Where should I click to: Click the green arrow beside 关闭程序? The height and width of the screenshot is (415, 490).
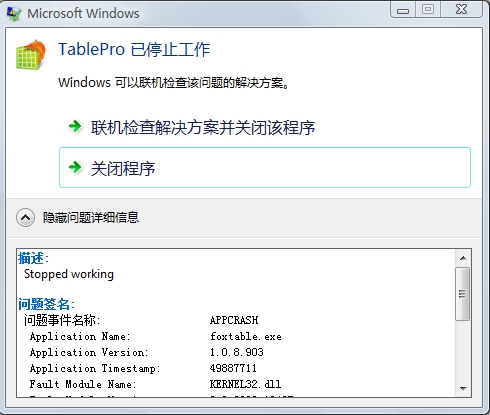point(75,167)
